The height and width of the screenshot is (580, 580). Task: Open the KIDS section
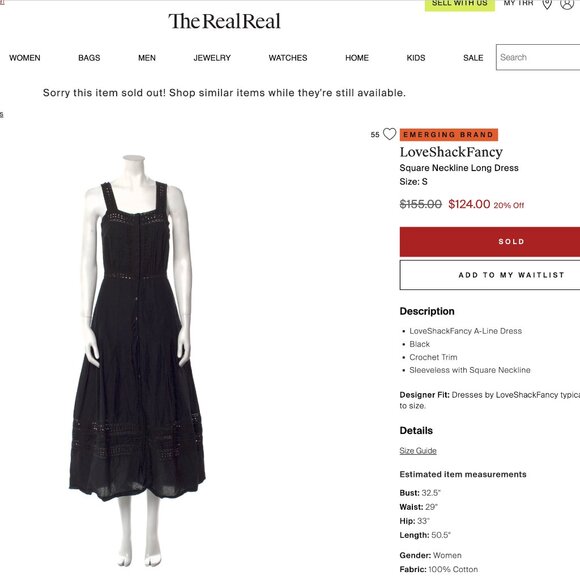click(416, 58)
